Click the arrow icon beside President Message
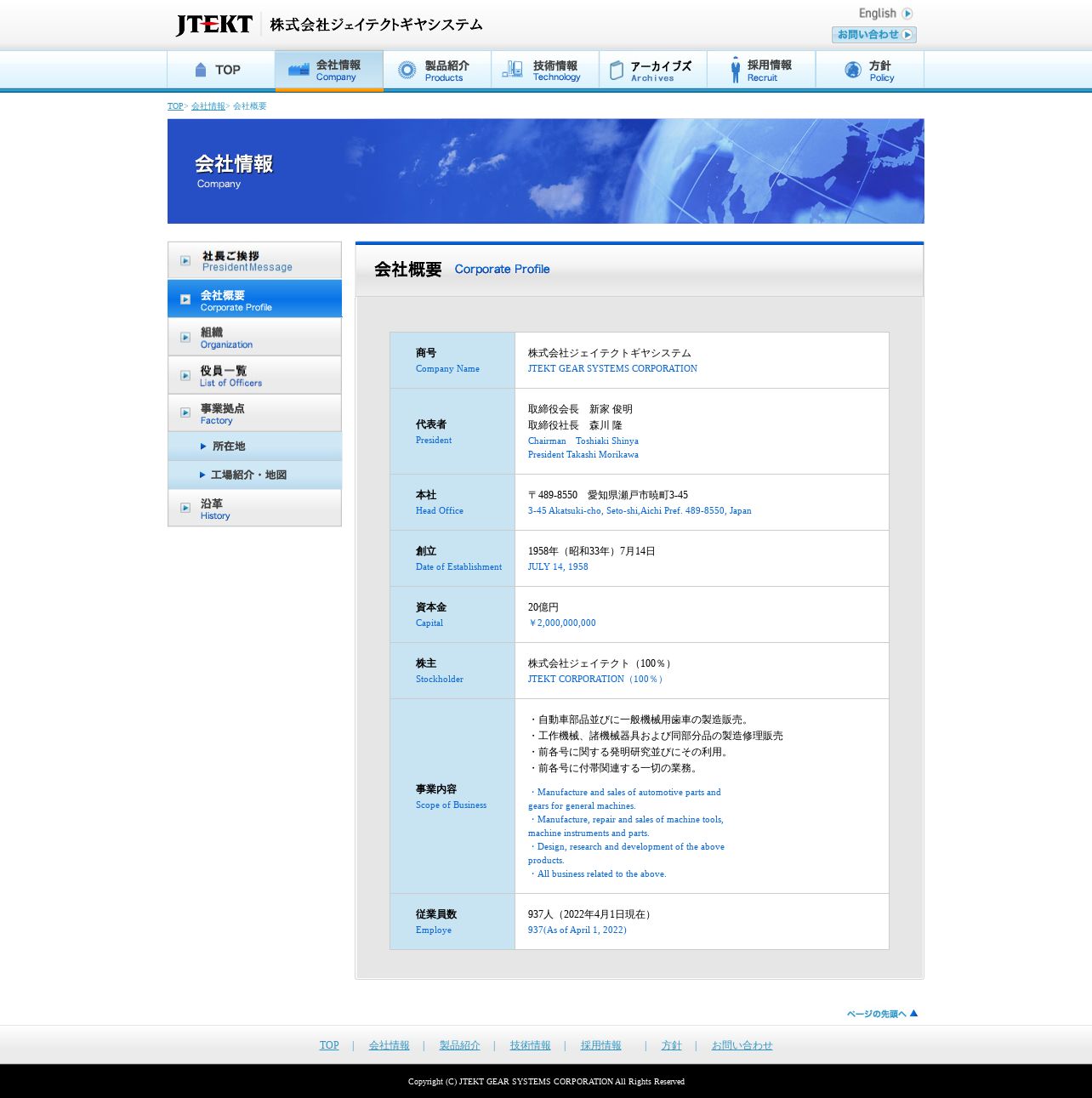 point(185,260)
